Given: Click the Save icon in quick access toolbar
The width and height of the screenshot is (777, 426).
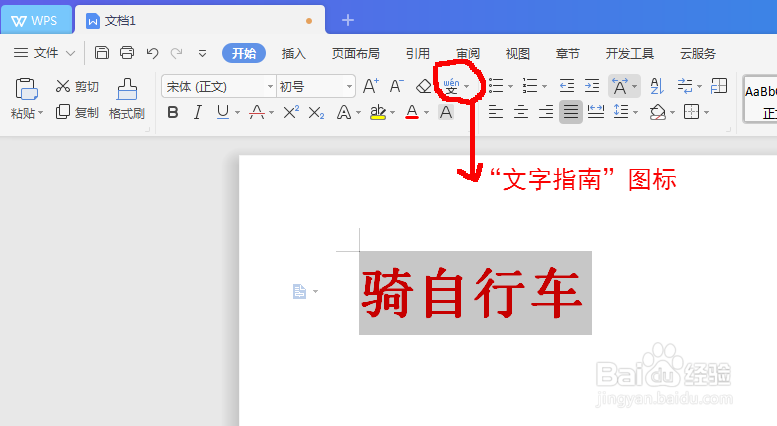Looking at the screenshot, I should [102, 53].
